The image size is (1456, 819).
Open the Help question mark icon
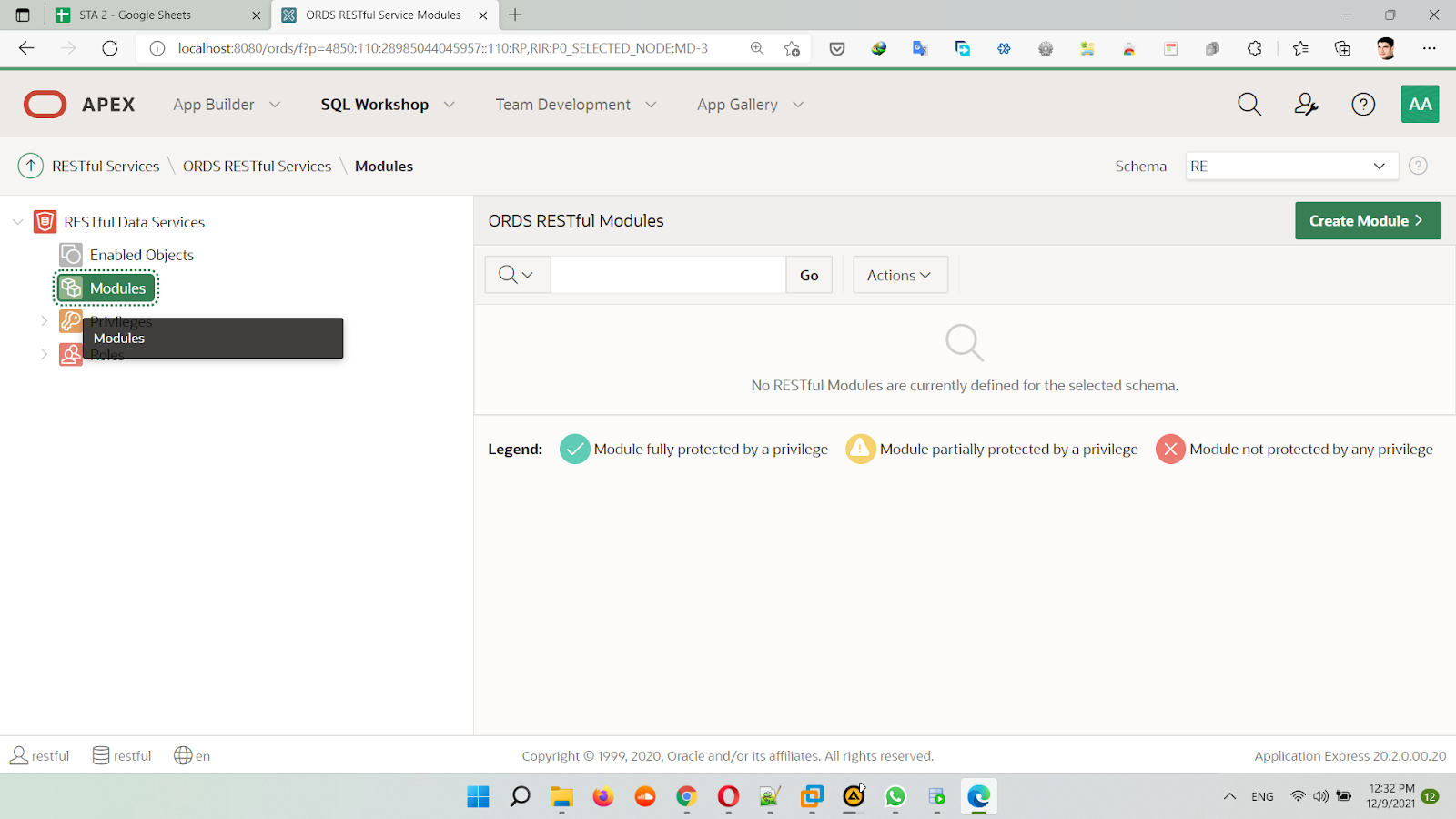coord(1363,105)
